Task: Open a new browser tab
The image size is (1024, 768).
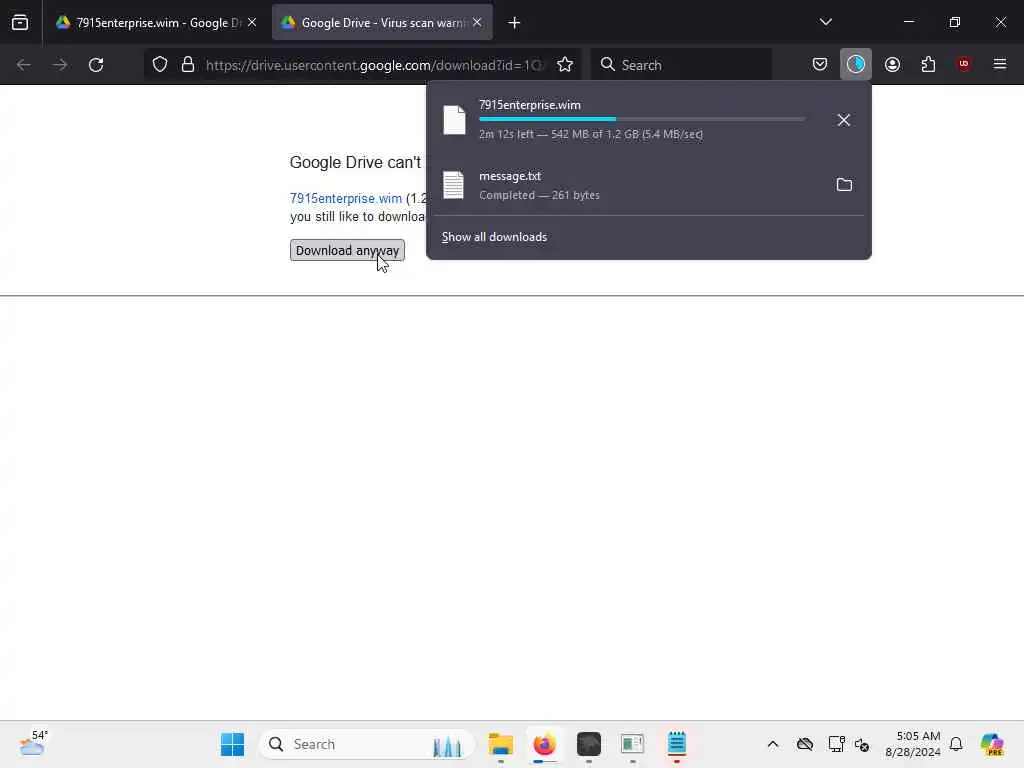Action: [x=515, y=23]
